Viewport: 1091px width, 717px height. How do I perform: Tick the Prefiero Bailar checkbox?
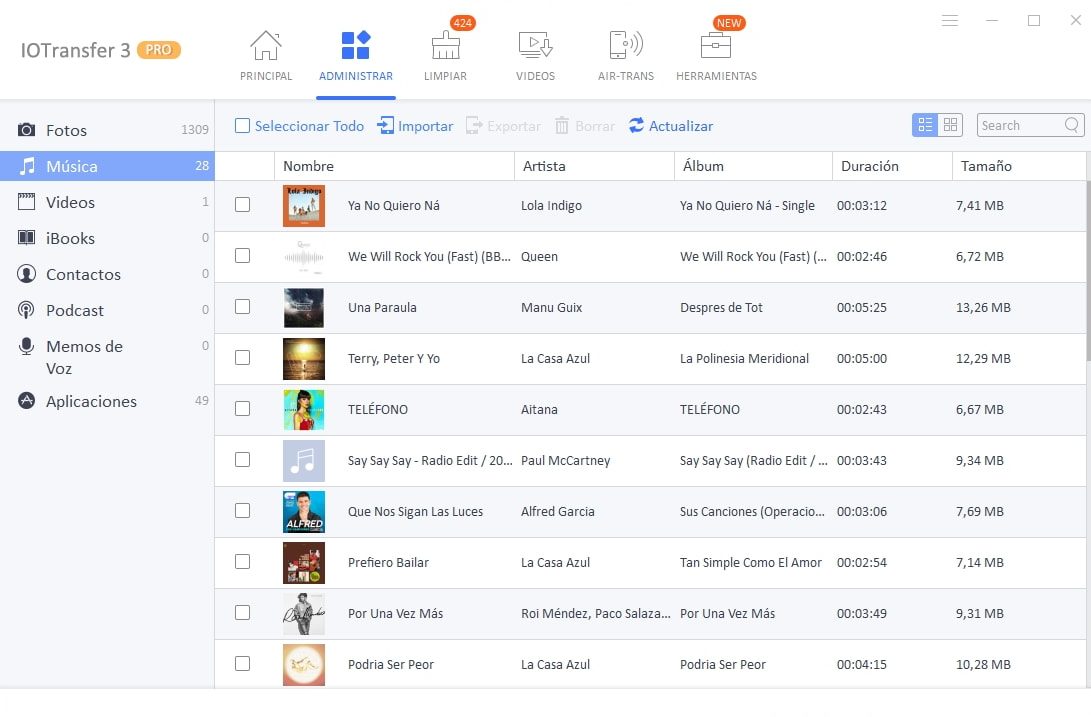[242, 561]
